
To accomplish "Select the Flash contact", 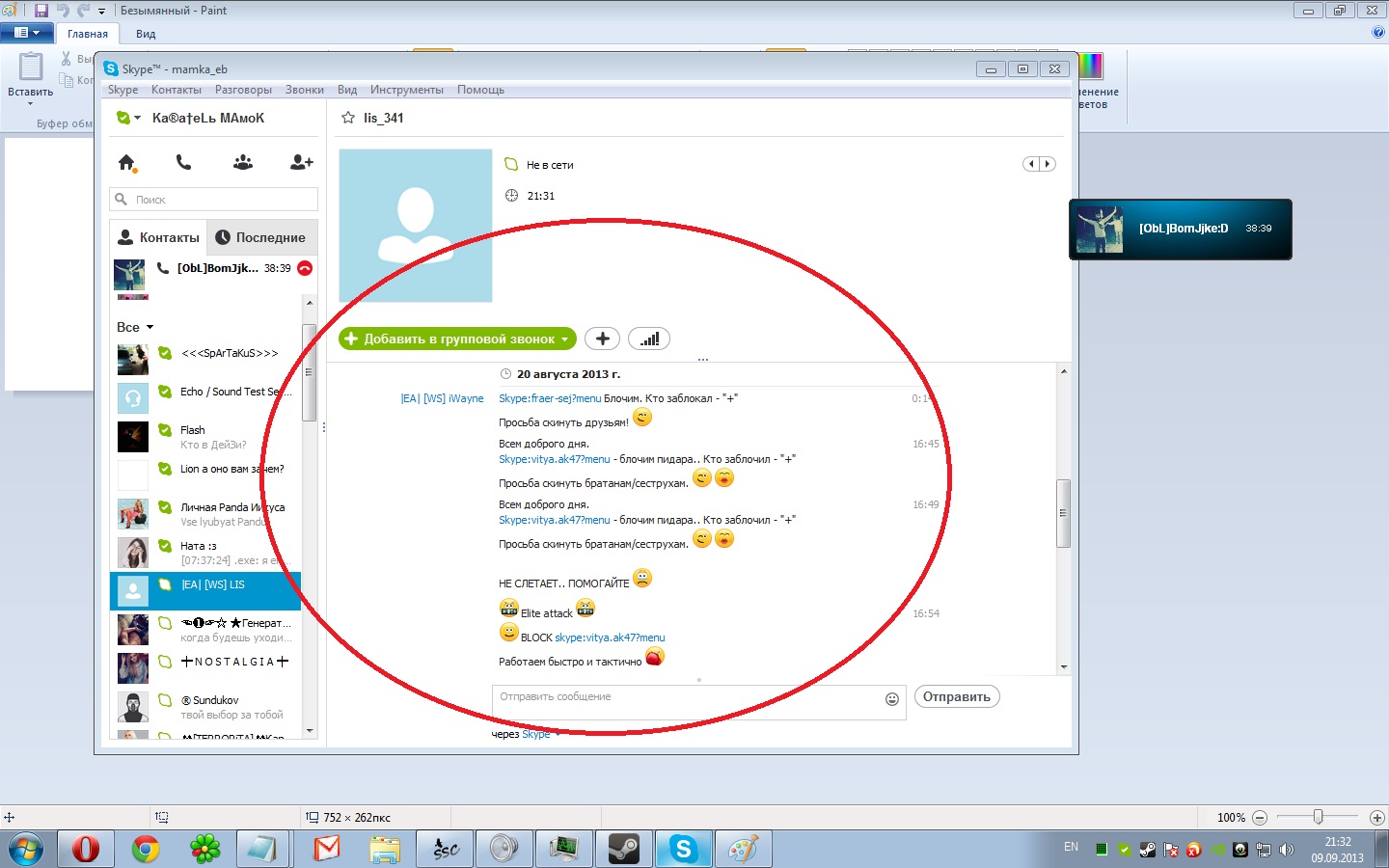I will coord(205,436).
